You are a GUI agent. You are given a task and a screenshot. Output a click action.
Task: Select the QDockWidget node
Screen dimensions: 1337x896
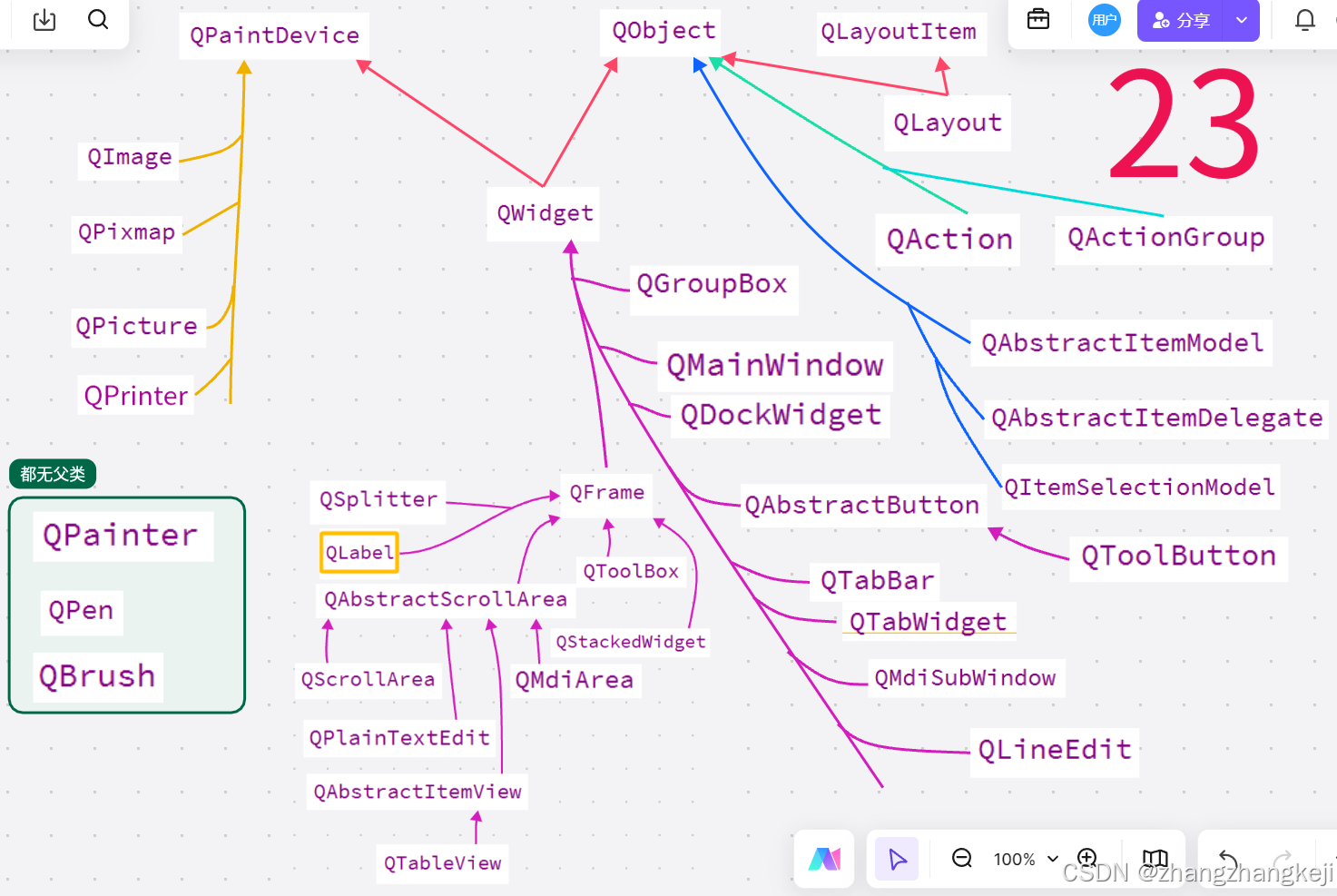click(x=781, y=415)
